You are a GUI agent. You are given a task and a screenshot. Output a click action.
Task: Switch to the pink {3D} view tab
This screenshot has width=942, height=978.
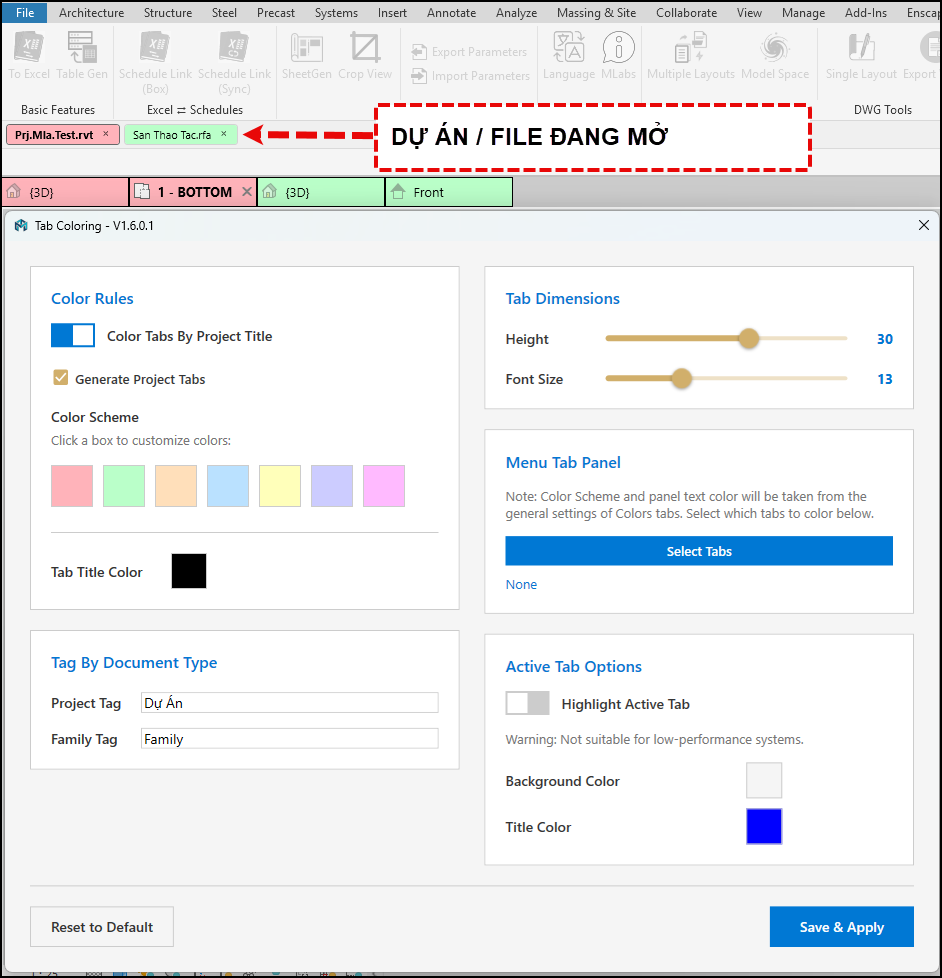(x=65, y=192)
